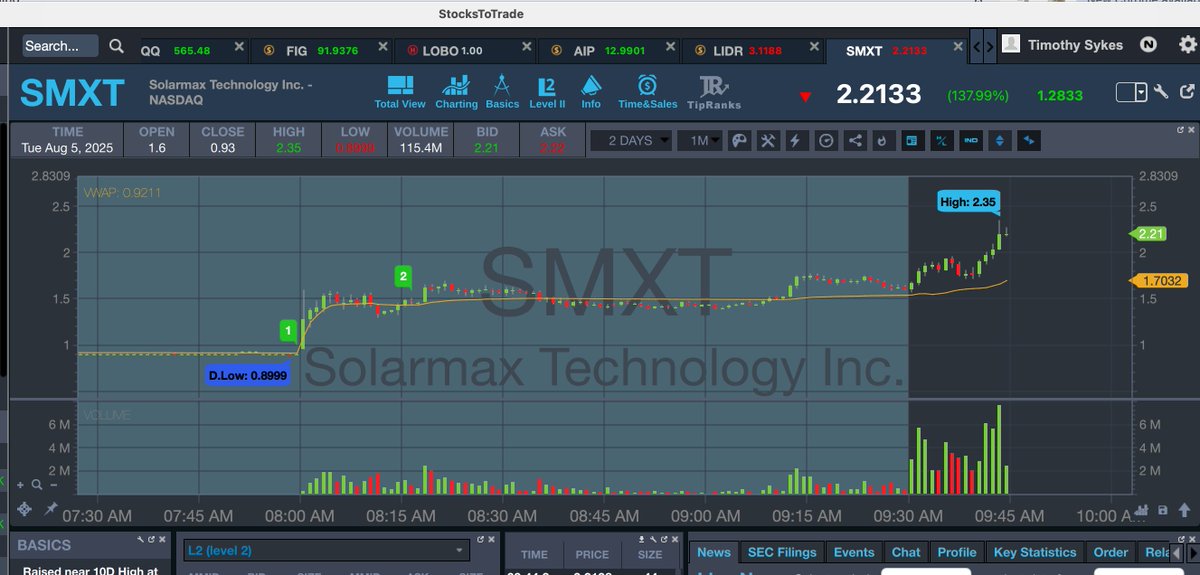This screenshot has height=575, width=1200.
Task: Click the save icon at chart bottom-right
Action: pyautogui.click(x=1162, y=510)
